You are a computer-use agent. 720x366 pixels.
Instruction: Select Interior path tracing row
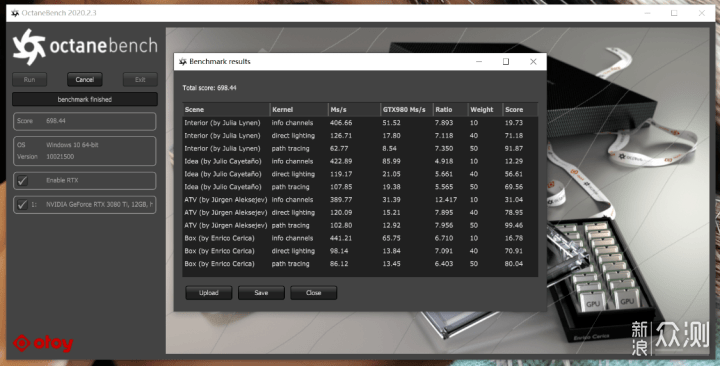coord(360,148)
